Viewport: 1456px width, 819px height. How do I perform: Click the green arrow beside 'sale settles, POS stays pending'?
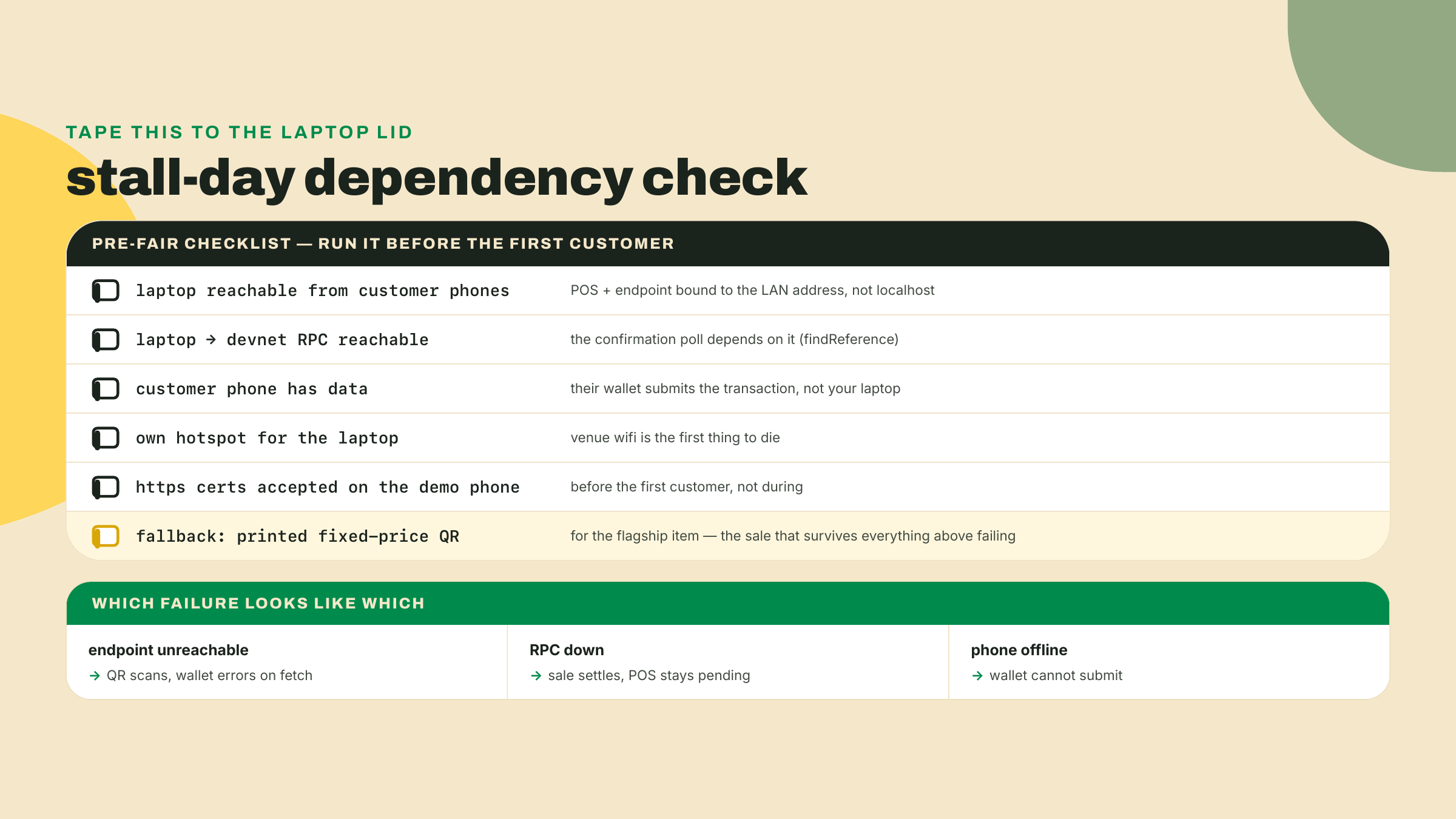(536, 676)
